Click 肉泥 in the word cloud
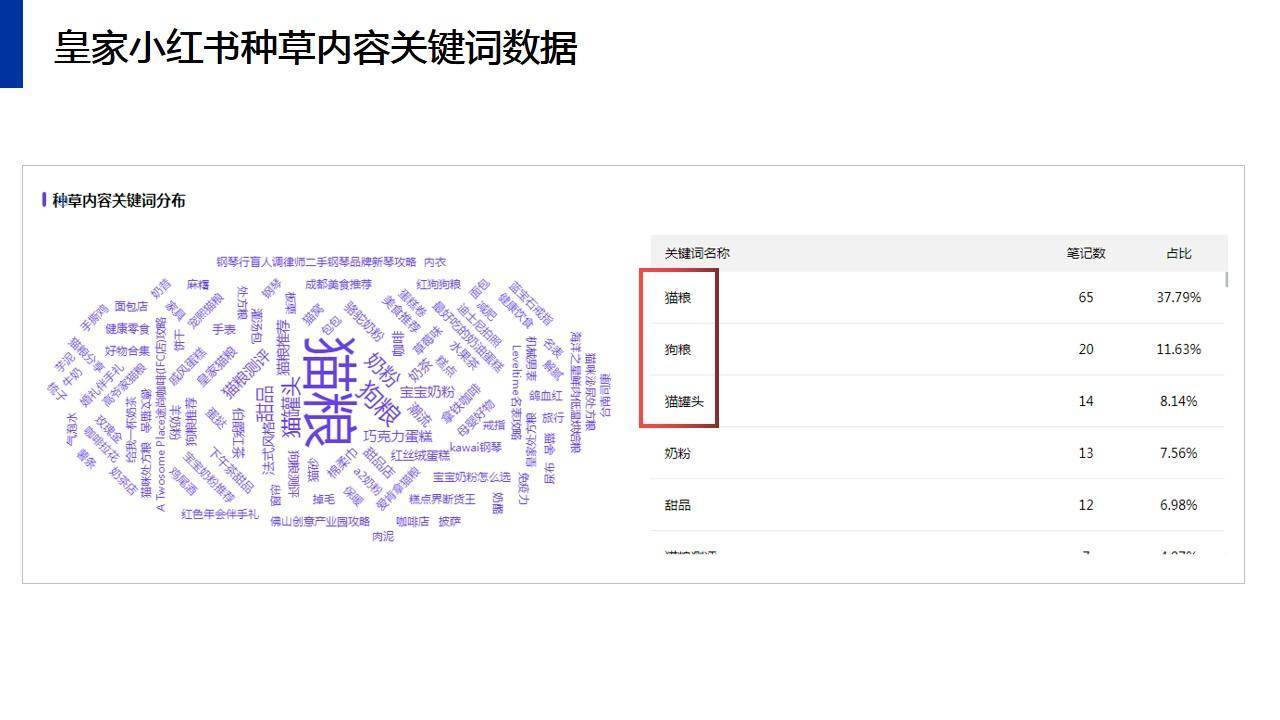Image resolution: width=1280 pixels, height=720 pixels. (383, 537)
